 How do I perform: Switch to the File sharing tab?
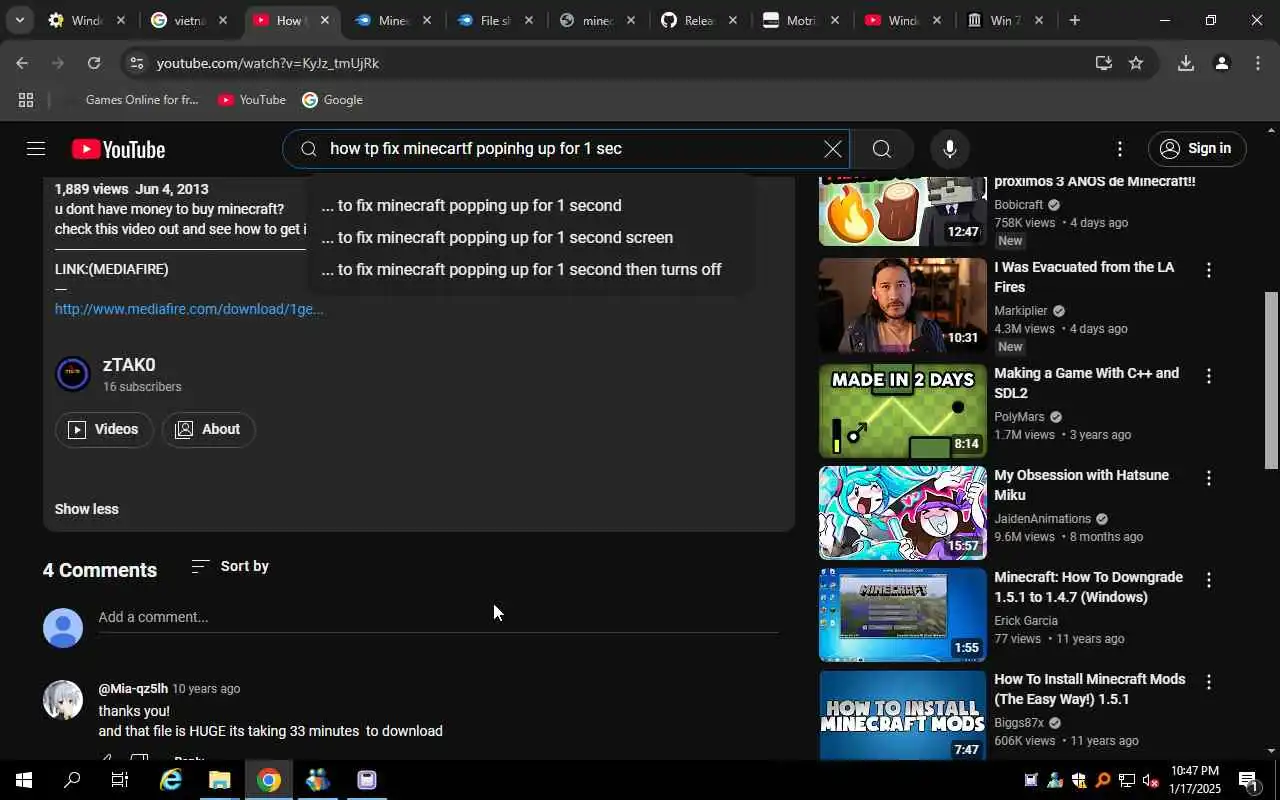(x=494, y=20)
